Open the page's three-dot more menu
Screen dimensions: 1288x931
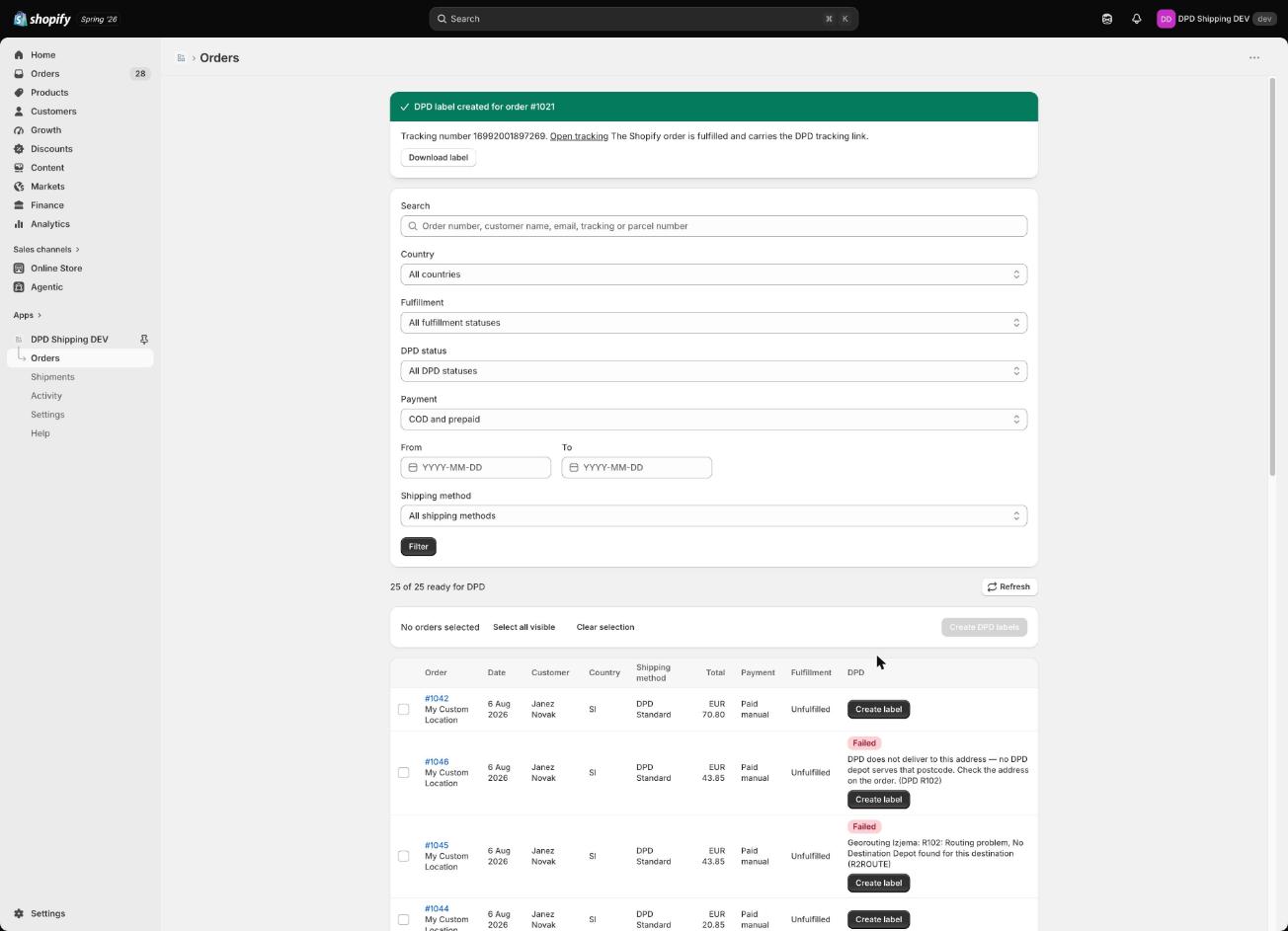pos(1254,57)
